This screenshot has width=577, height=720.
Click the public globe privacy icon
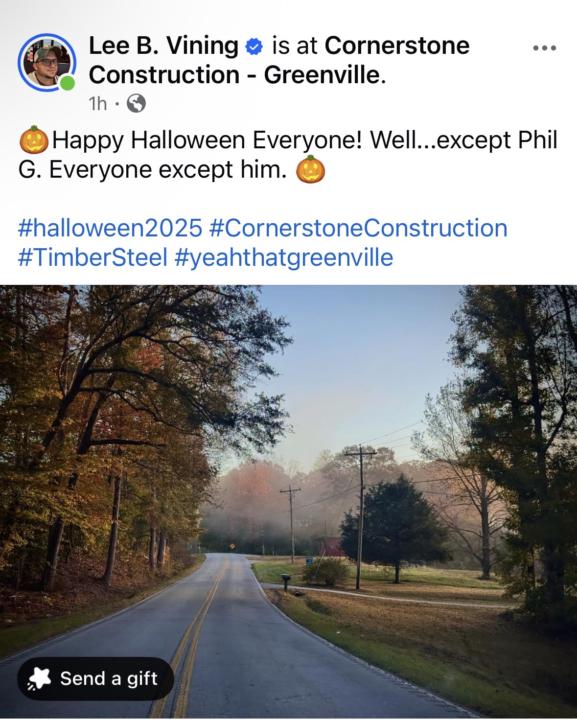click(136, 103)
